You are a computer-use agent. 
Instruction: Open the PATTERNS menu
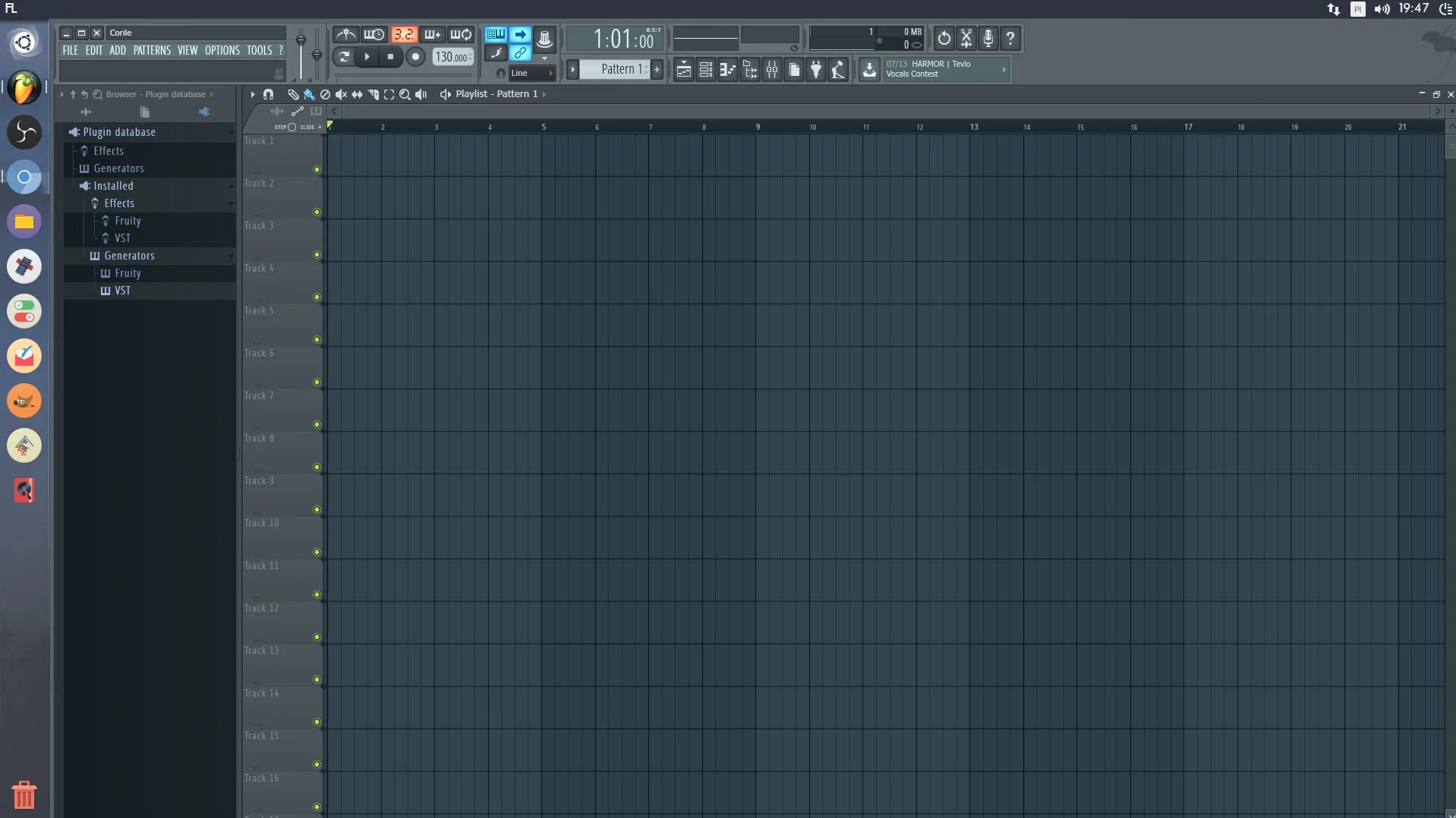pyautogui.click(x=152, y=50)
